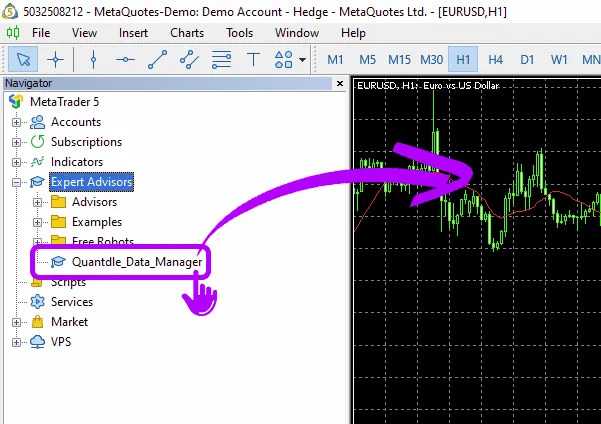Screen dimensions: 601x424
Task: Switch to W1 timeframe
Action: [559, 59]
